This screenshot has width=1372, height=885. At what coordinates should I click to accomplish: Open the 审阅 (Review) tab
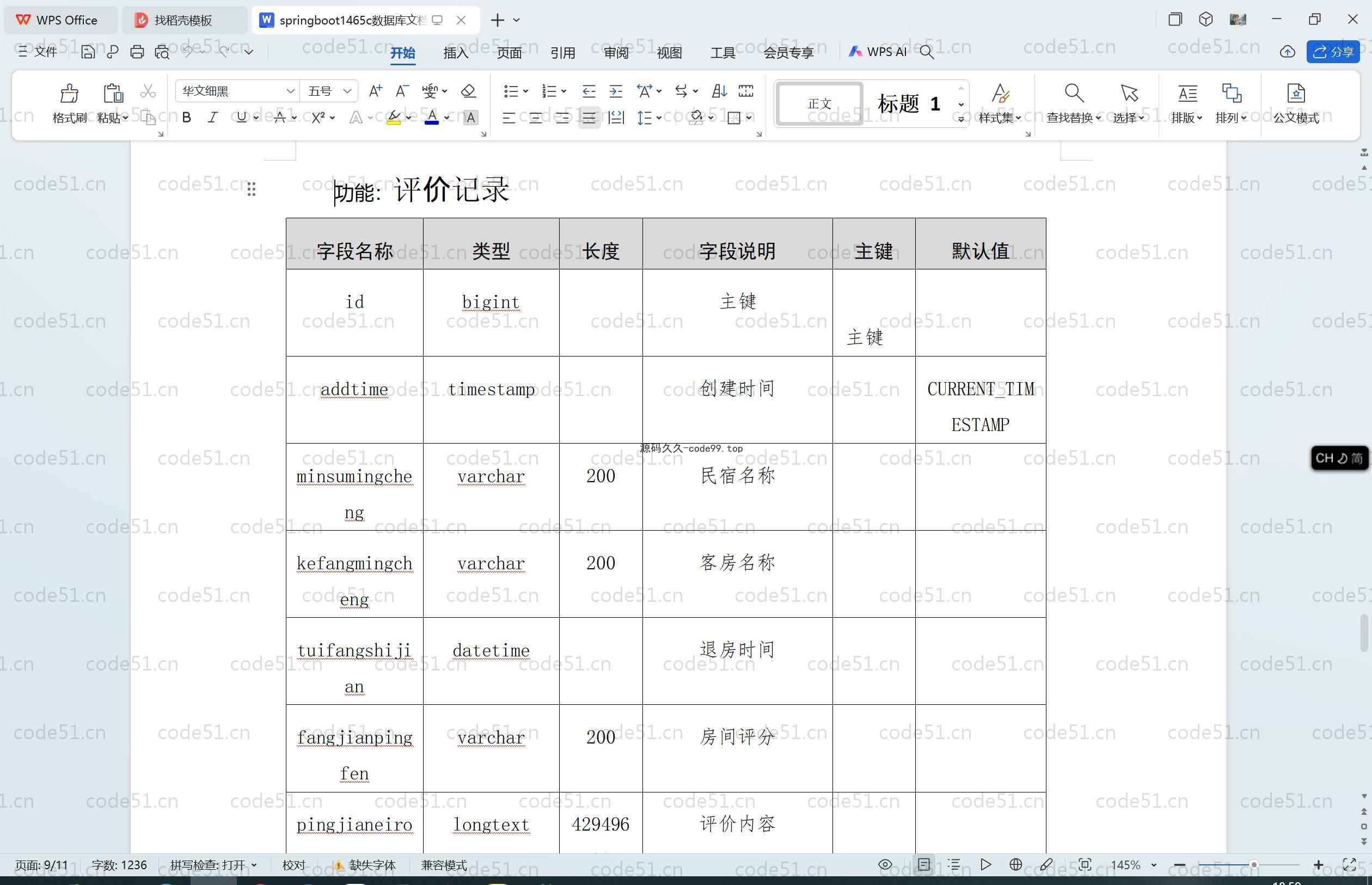click(x=616, y=52)
